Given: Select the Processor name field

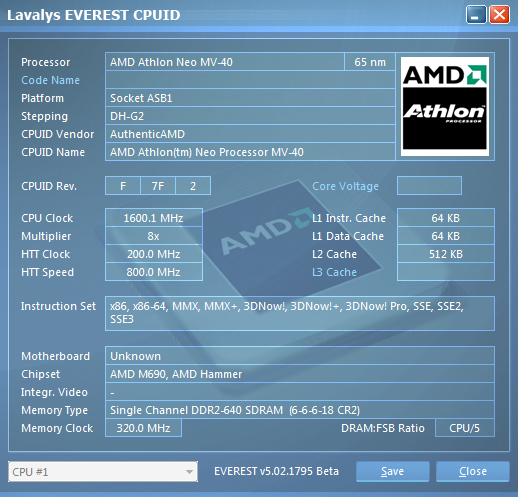Looking at the screenshot, I should pos(225,62).
